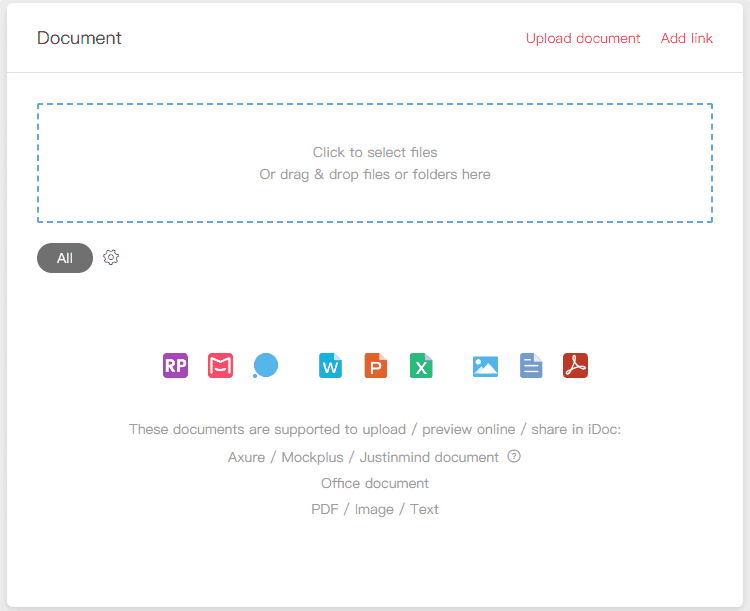Screen dimensions: 750x611
Task: Click the Add link button
Action: [x=686, y=38]
